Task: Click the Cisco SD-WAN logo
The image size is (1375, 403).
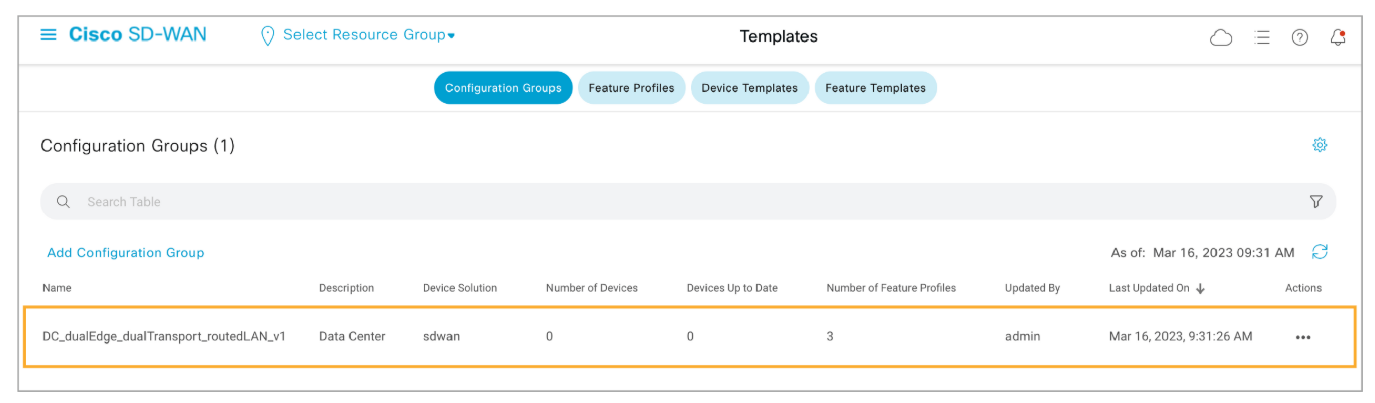Action: point(137,35)
